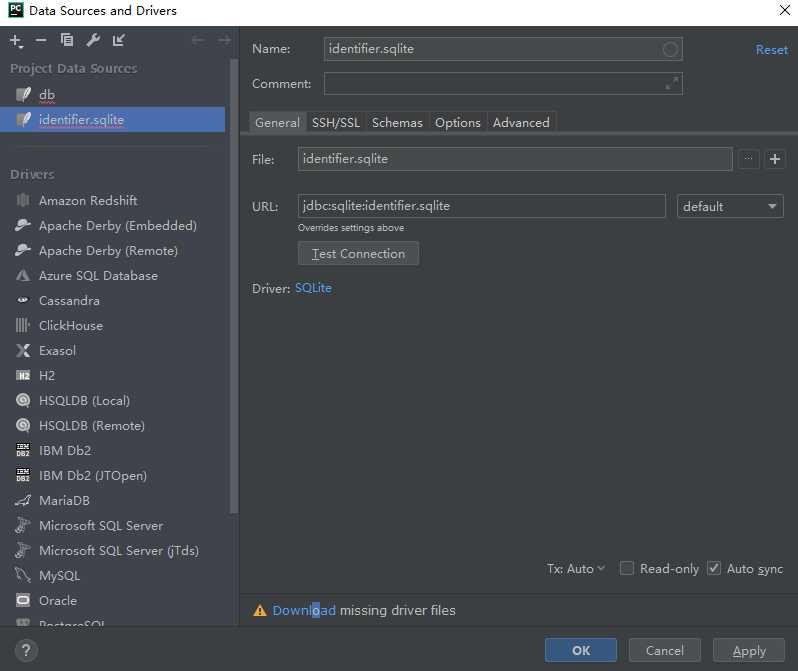The height and width of the screenshot is (671, 798).
Task: Click the color circle in the Name field
Action: pos(670,49)
